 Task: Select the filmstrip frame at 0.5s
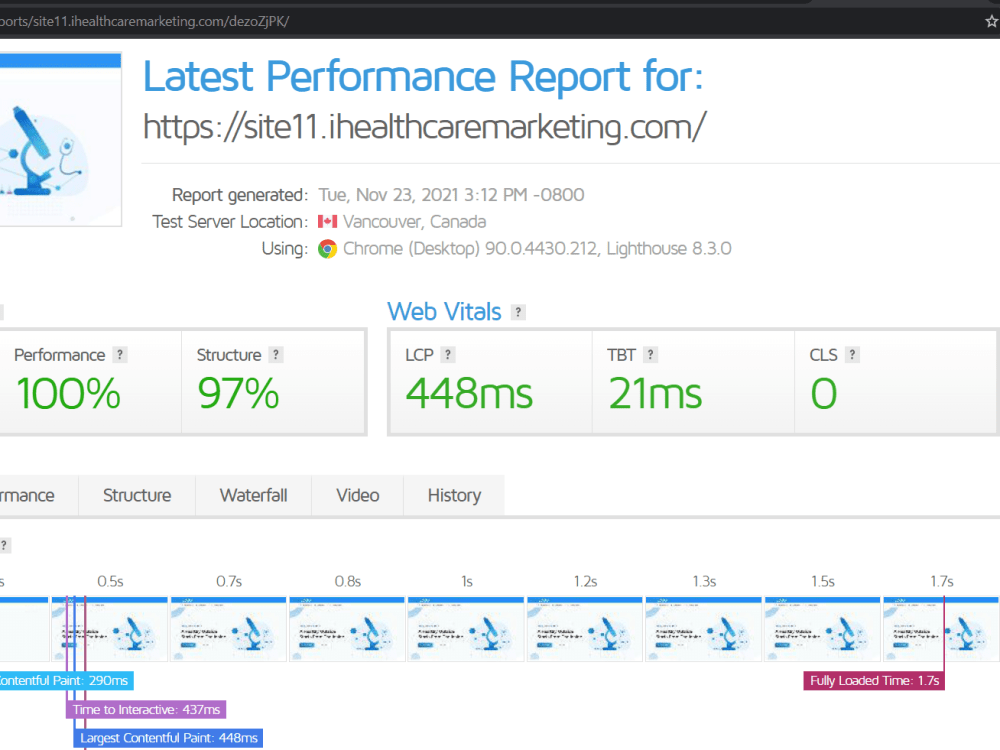[110, 629]
